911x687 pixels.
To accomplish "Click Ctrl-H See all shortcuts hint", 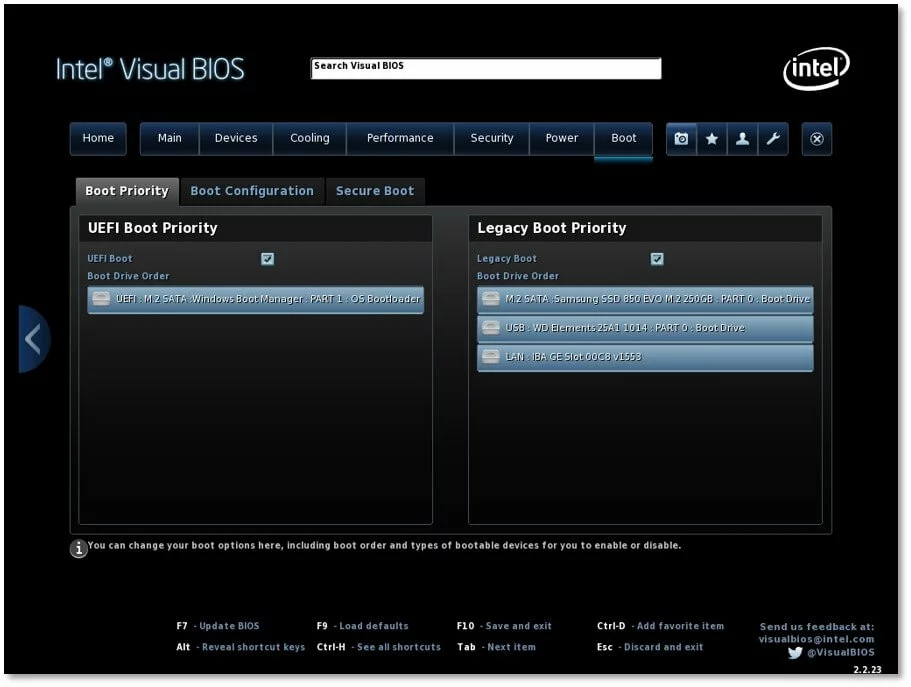I will [x=379, y=647].
